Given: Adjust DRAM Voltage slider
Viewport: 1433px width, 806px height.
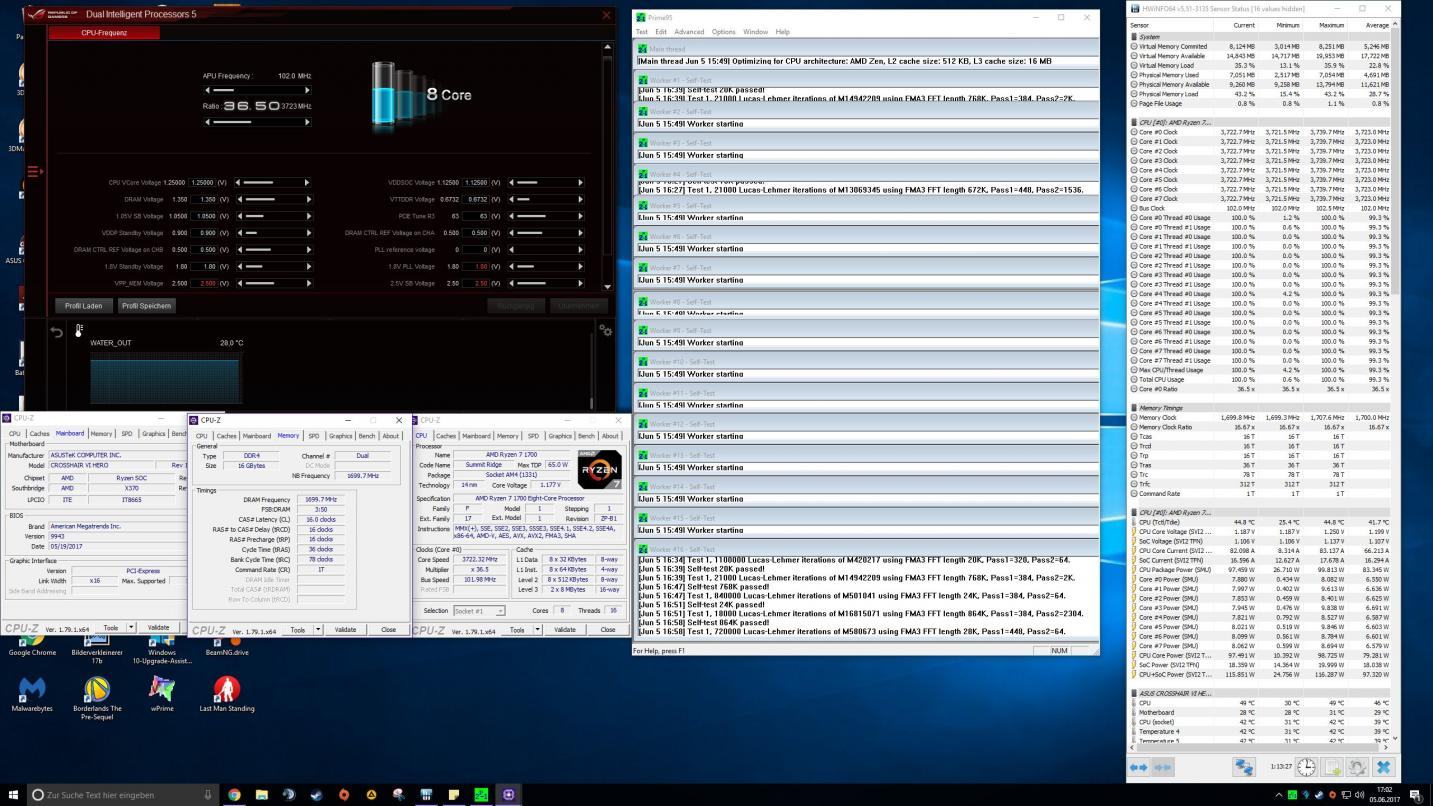Looking at the screenshot, I should 273,199.
